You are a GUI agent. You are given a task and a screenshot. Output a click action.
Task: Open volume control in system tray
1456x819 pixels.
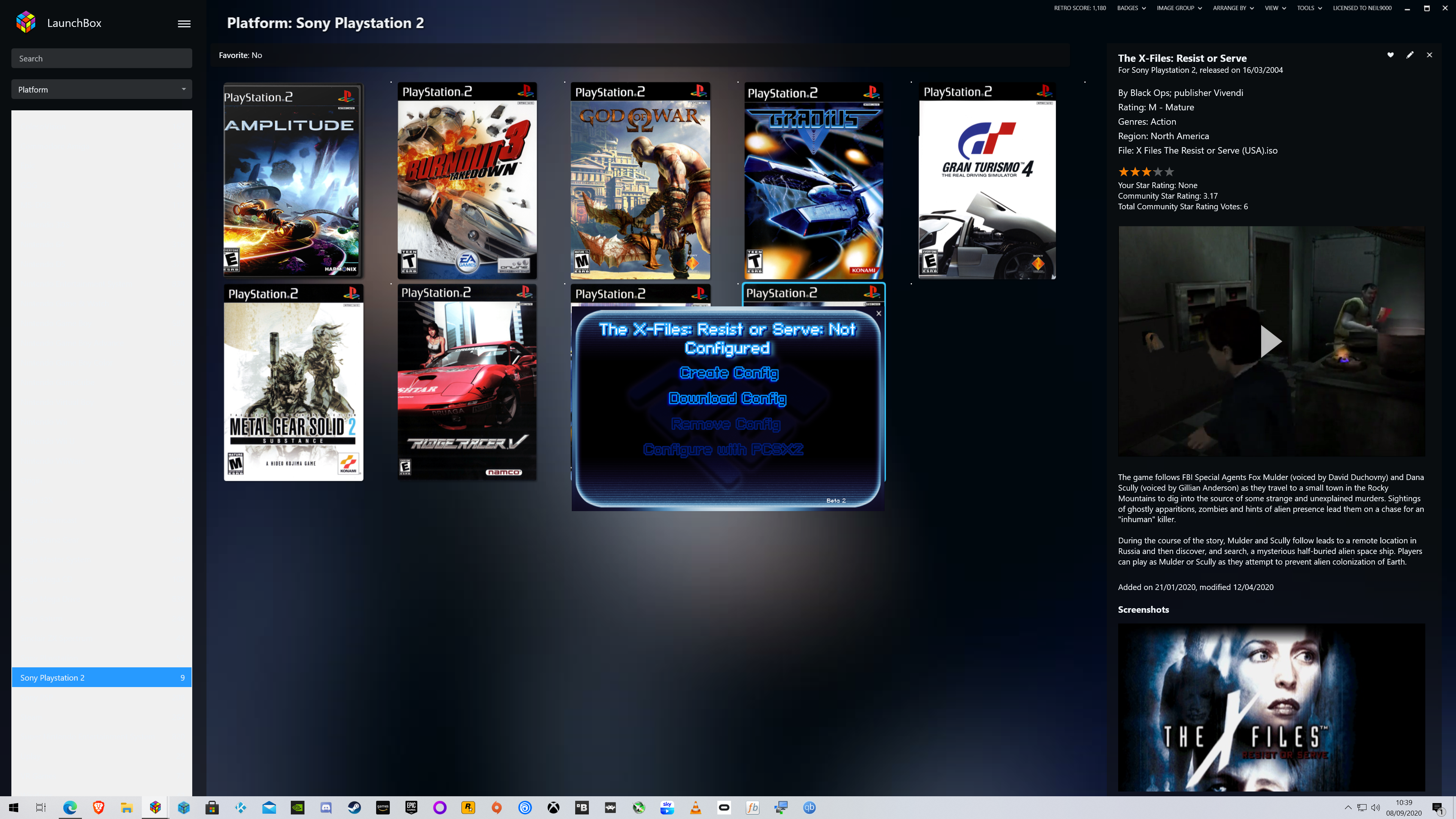click(x=1376, y=807)
